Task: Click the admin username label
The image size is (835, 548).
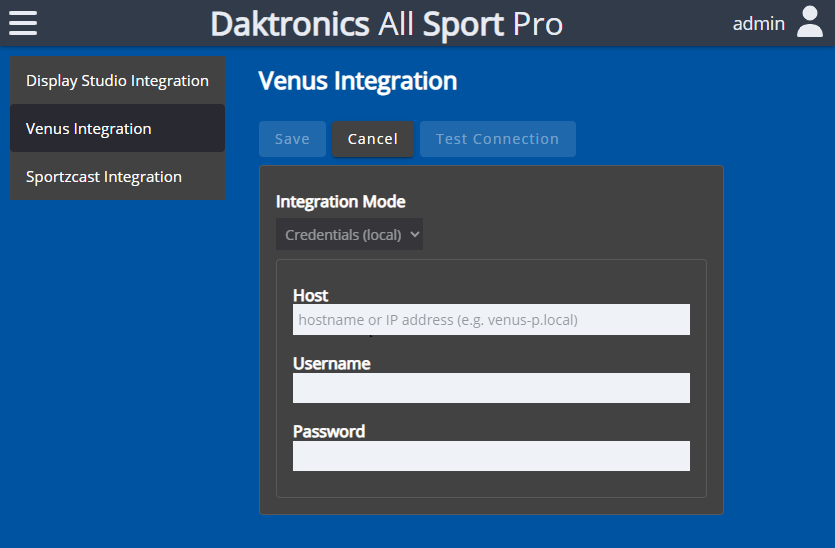Action: click(x=758, y=24)
